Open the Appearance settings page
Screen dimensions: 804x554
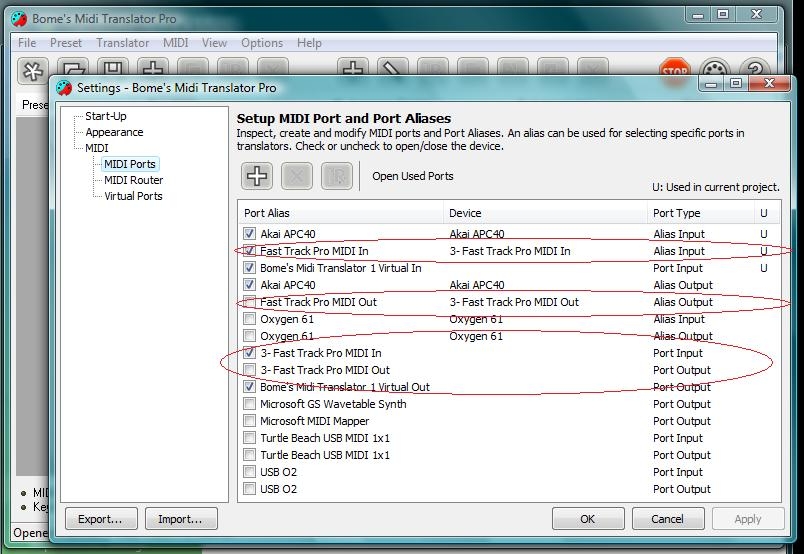pyautogui.click(x=114, y=132)
